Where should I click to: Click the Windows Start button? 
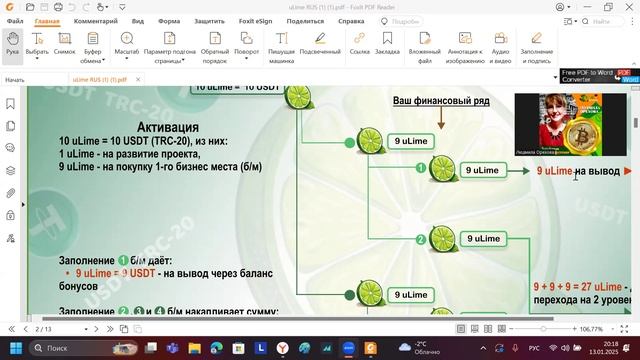(16, 348)
